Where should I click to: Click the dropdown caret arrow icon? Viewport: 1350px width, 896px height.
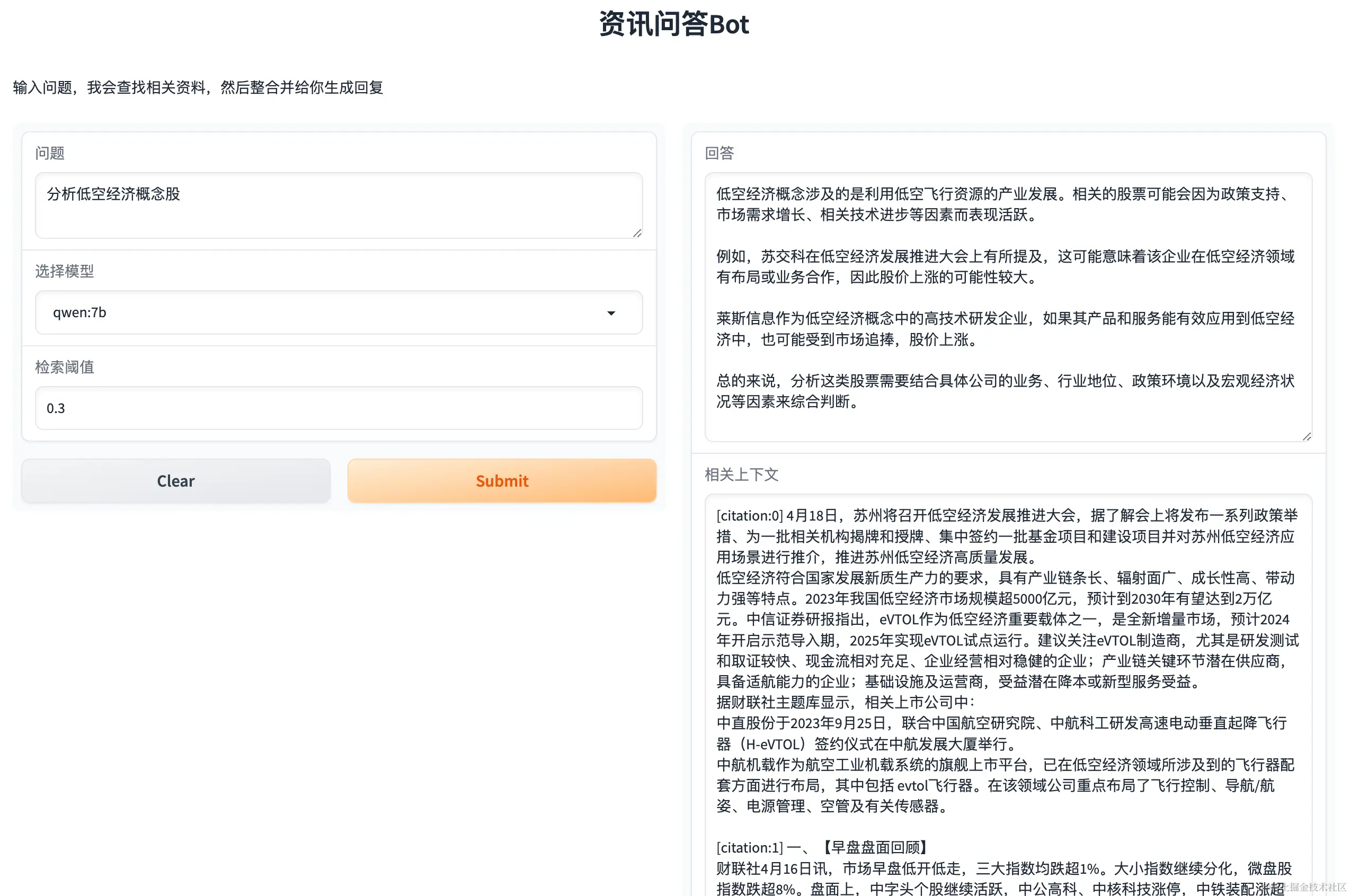pos(611,313)
